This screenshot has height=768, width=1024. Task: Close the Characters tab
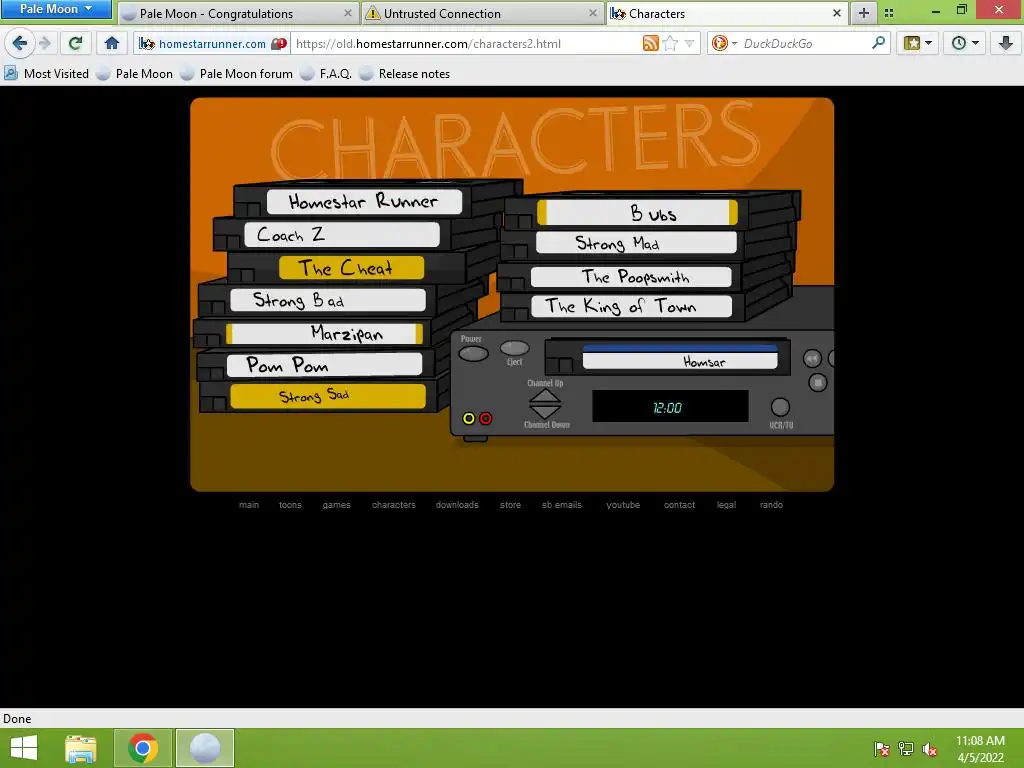pyautogui.click(x=837, y=13)
